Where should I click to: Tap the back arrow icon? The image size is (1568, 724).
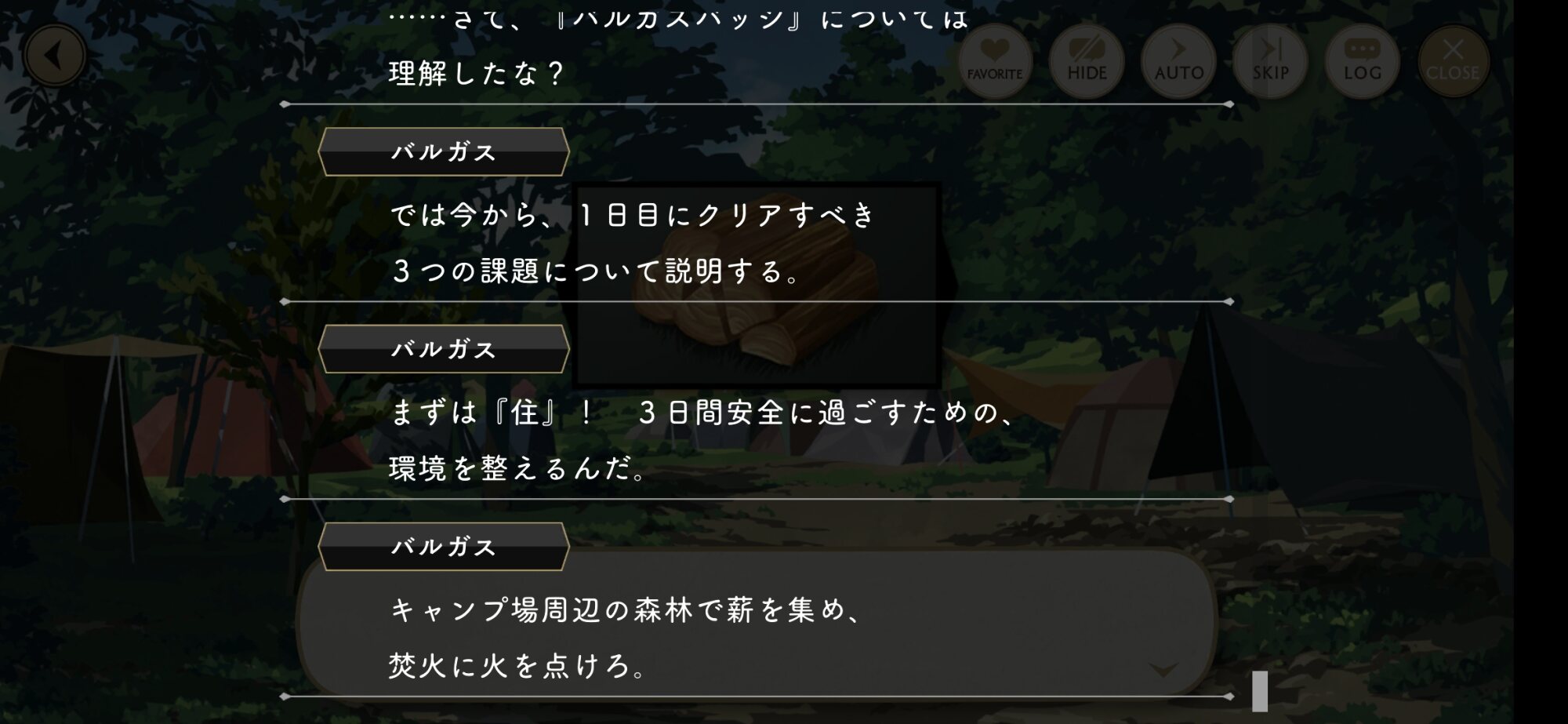click(x=55, y=56)
